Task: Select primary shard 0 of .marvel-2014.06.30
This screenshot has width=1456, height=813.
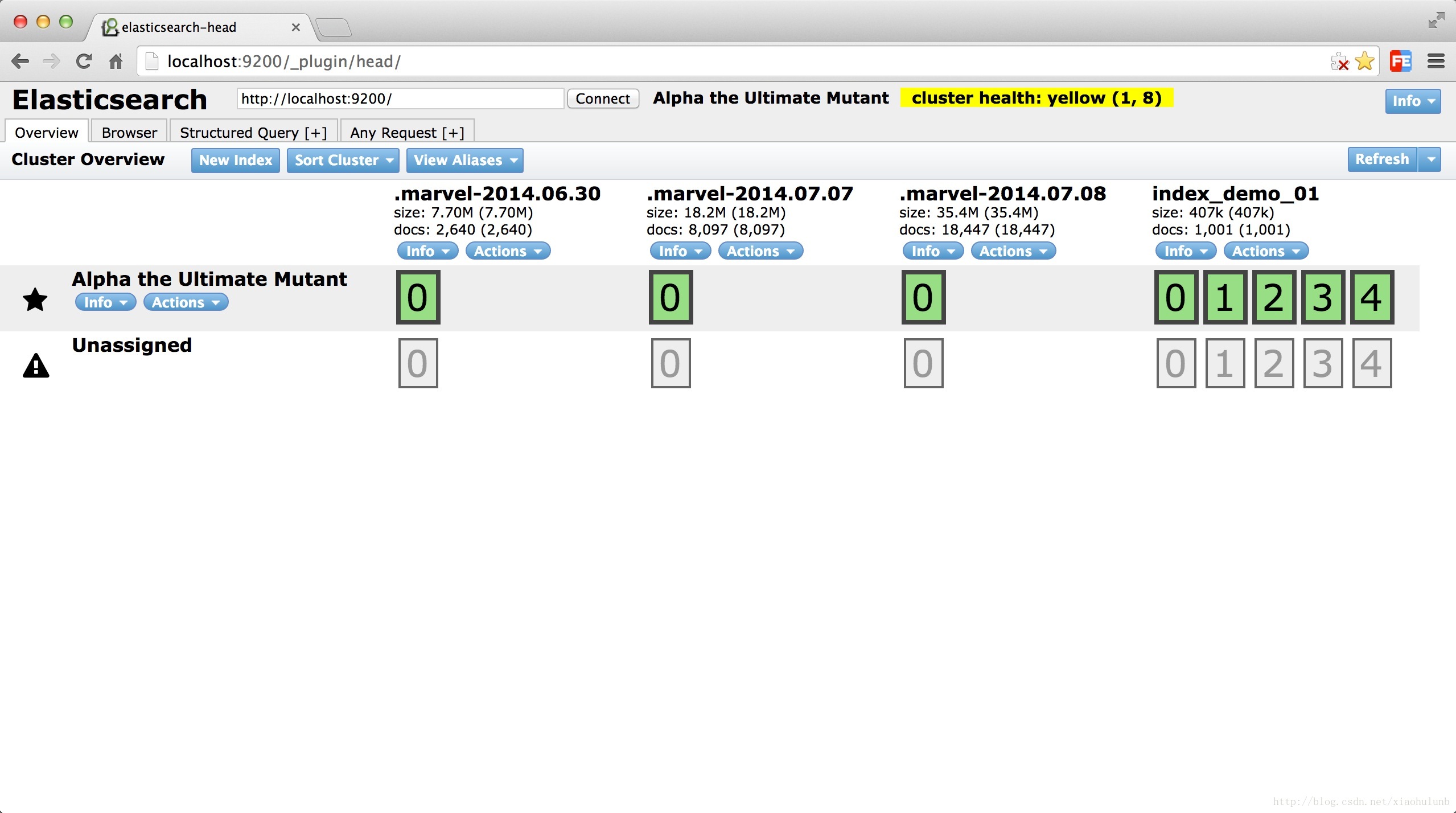Action: [418, 297]
